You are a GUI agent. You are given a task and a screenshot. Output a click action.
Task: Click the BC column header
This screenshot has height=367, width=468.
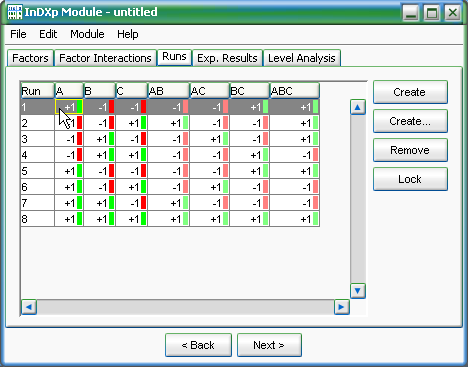[x=249, y=91]
